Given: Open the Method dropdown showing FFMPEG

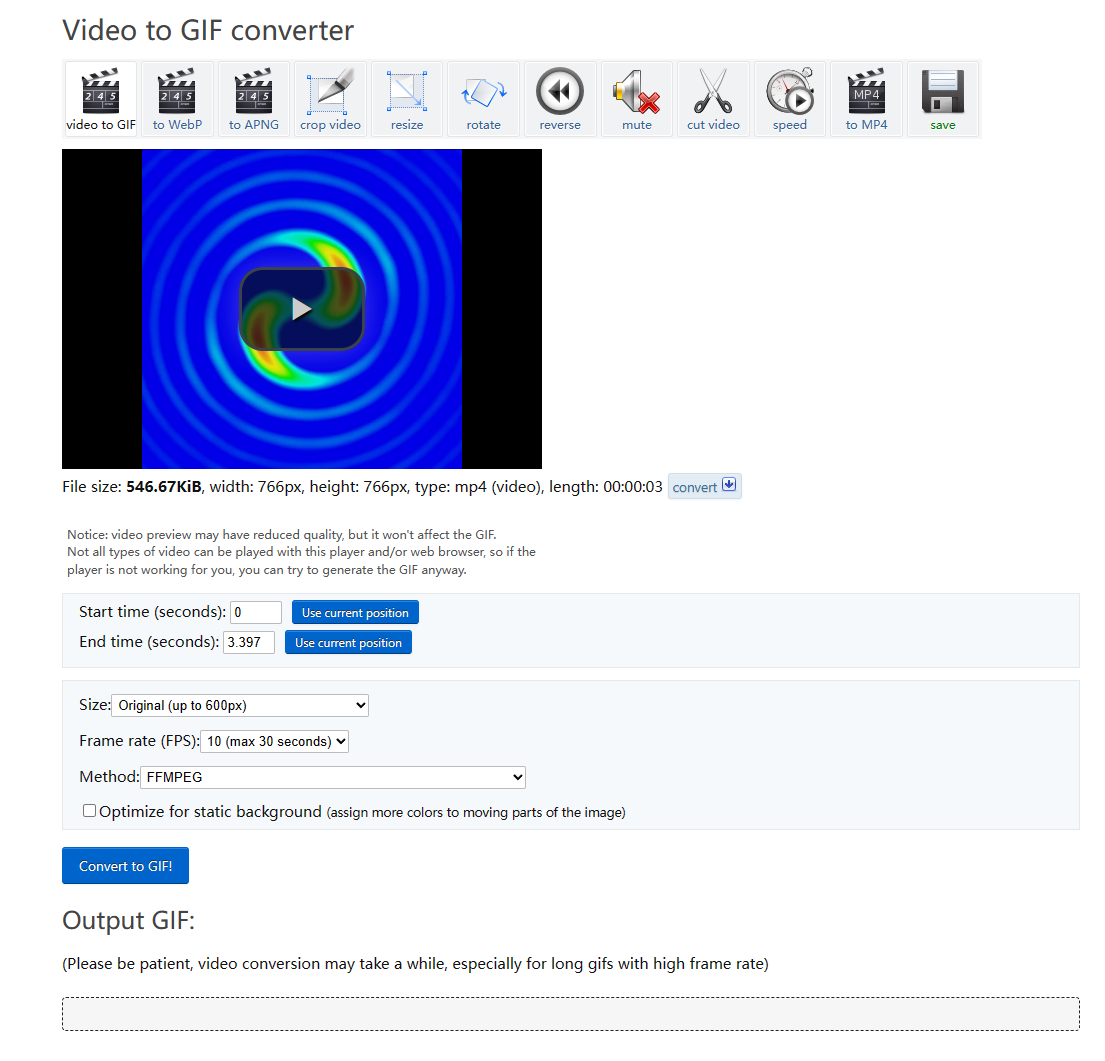Looking at the screenshot, I should pos(333,777).
